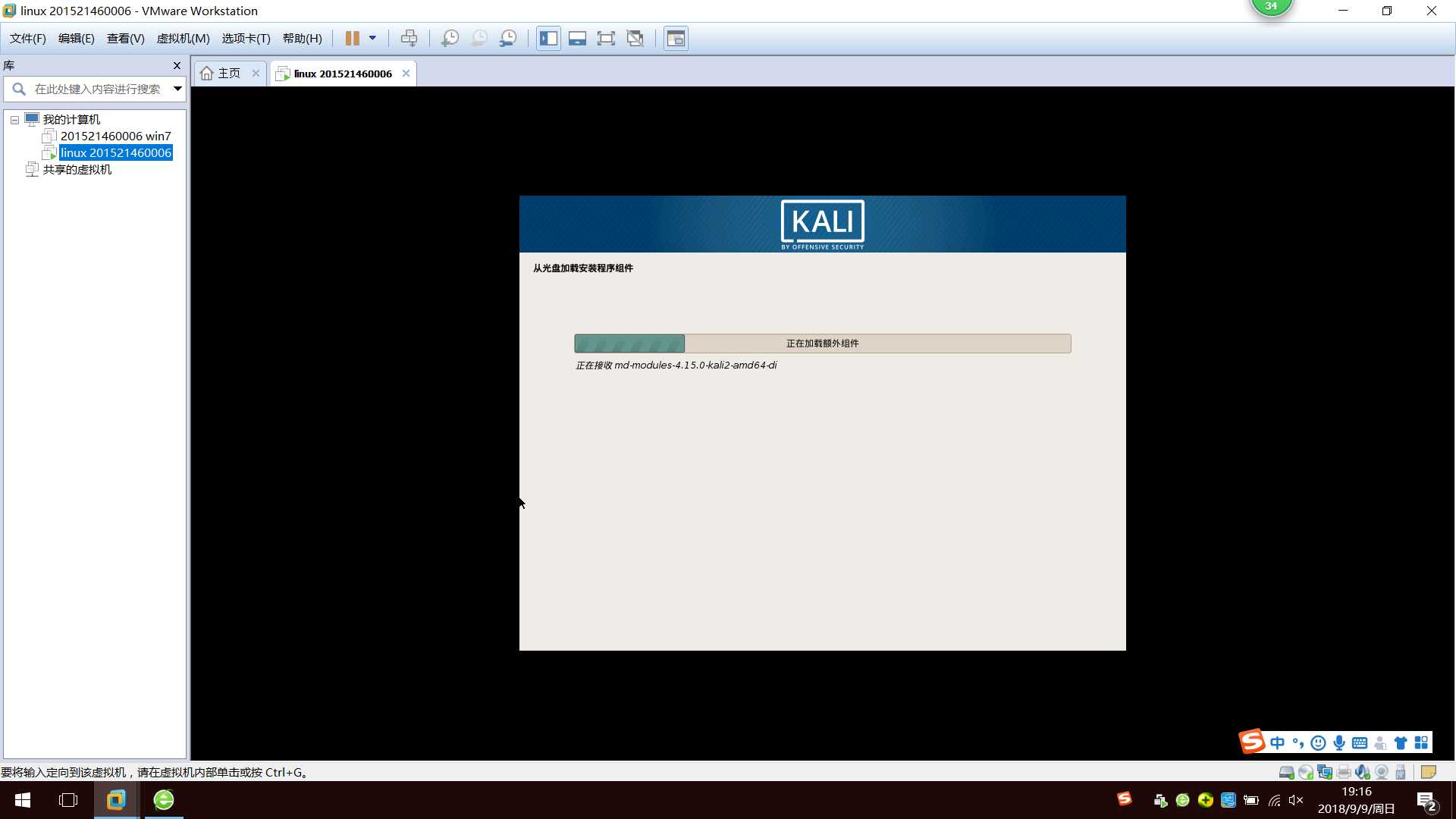
Task: Toggle the library sidebar view icon
Action: (549, 39)
